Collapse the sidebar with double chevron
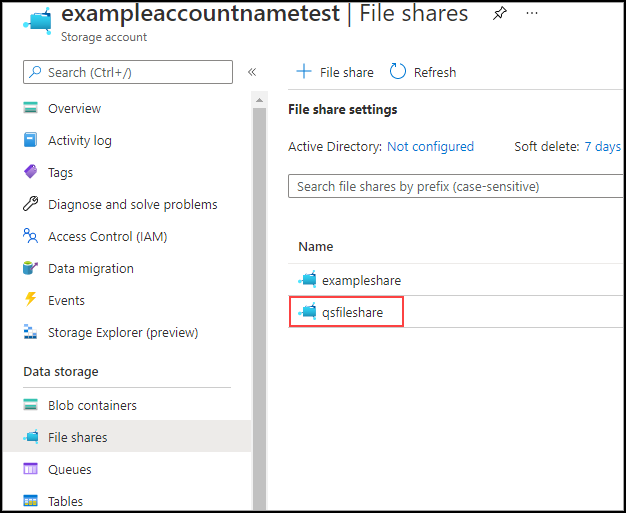 (x=252, y=72)
